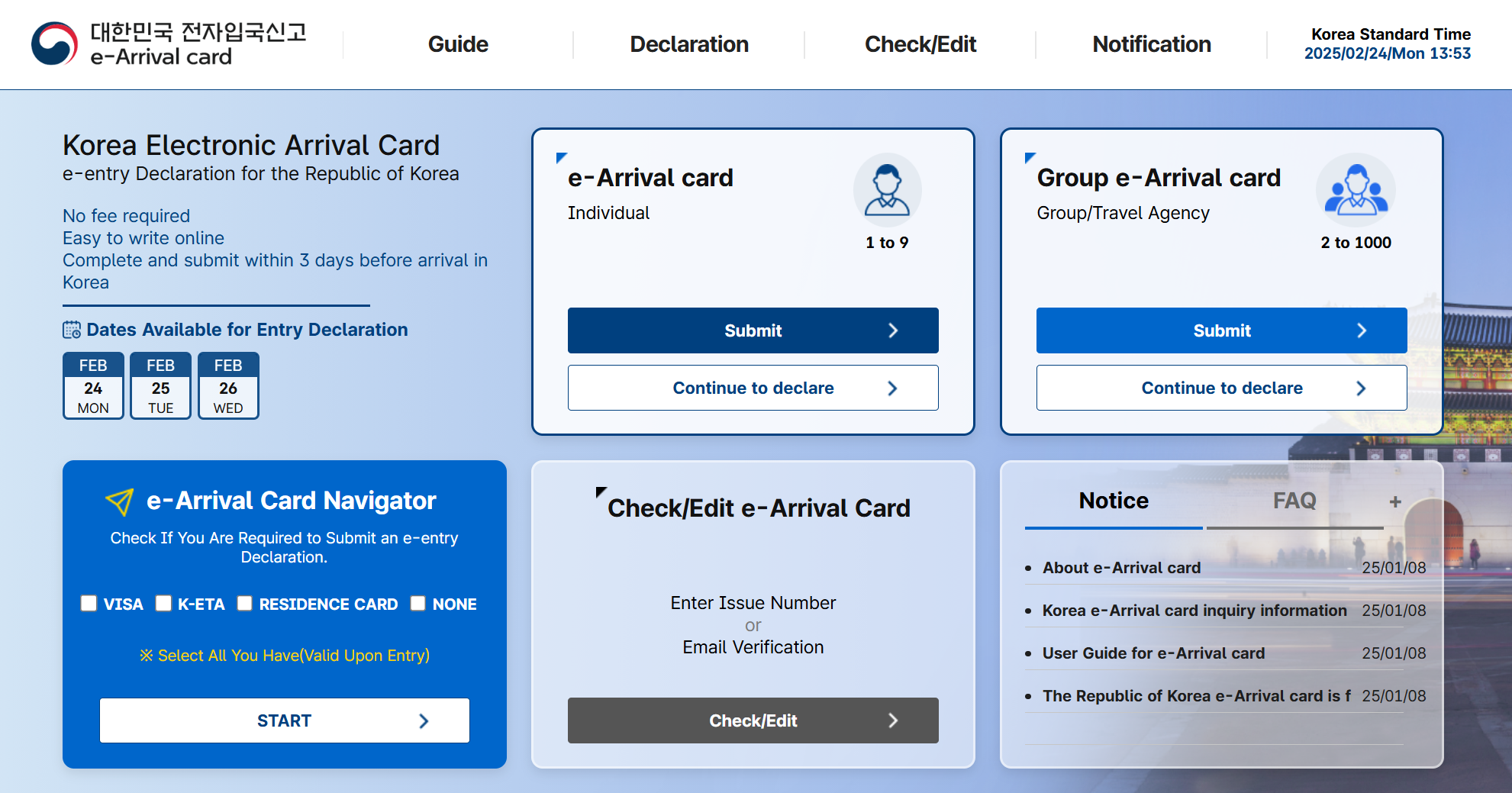
Task: Select the FEB 25 TUE date tile
Action: [x=160, y=385]
